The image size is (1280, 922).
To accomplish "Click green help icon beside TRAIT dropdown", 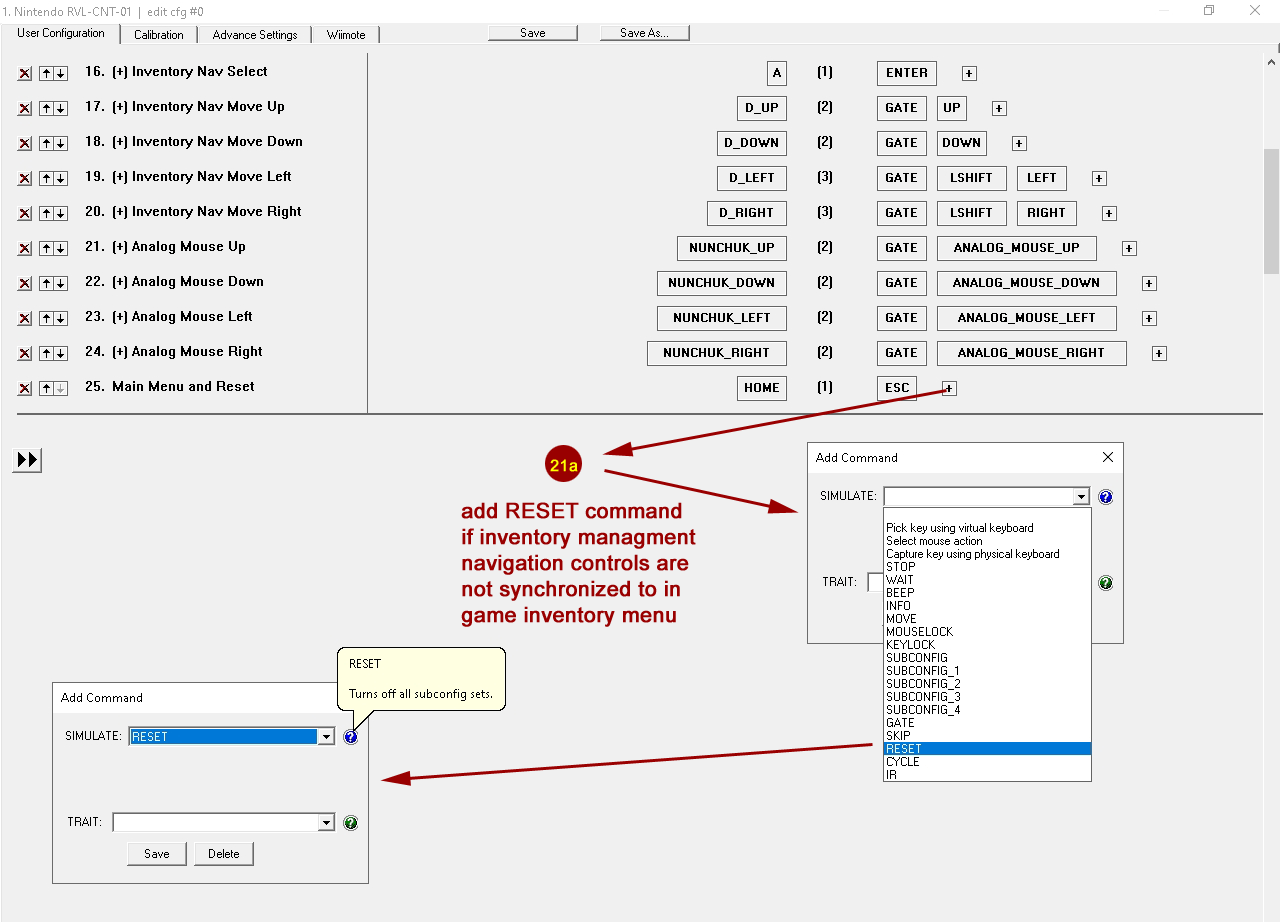I will (350, 823).
